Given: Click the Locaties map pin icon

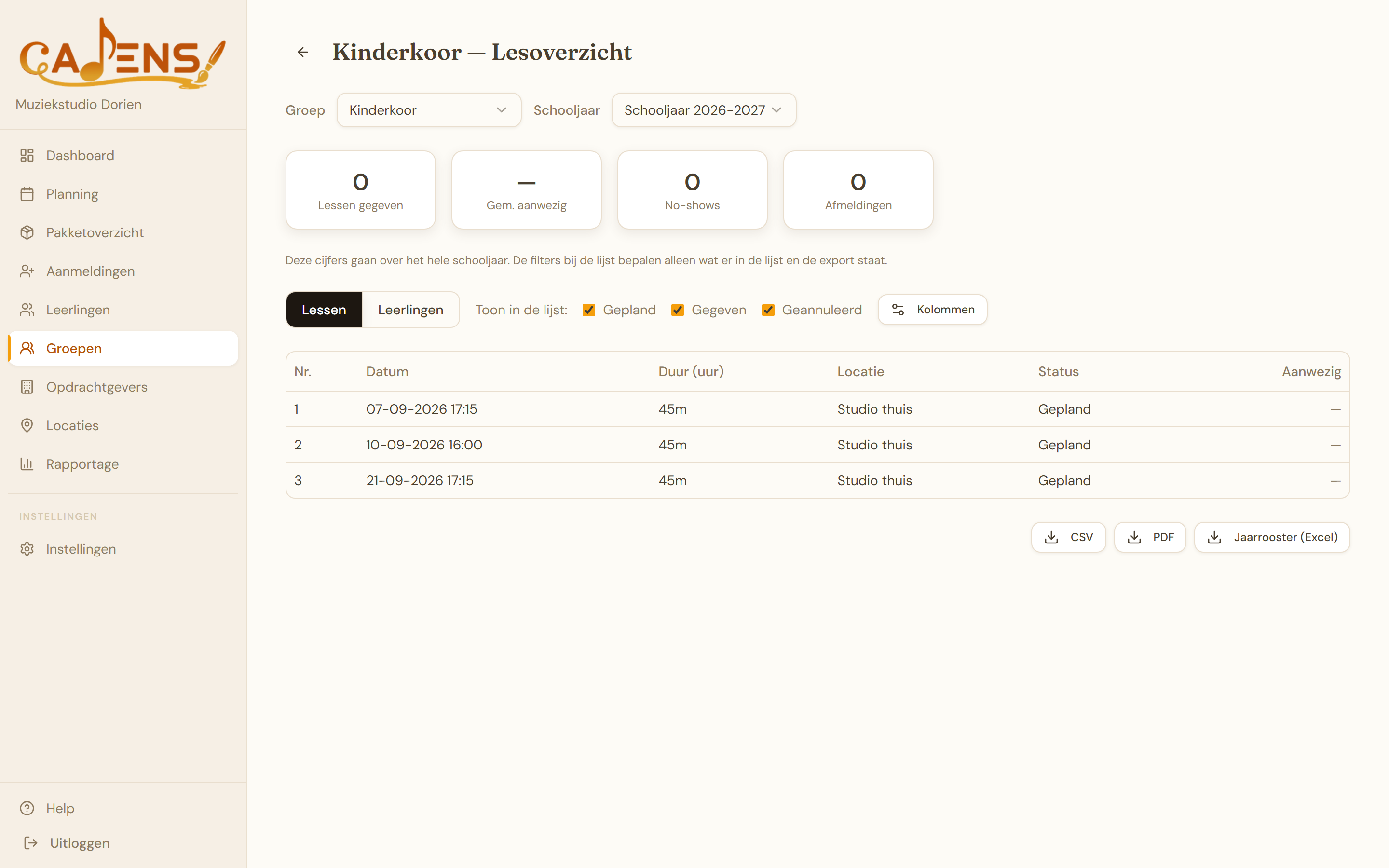Looking at the screenshot, I should [x=27, y=425].
